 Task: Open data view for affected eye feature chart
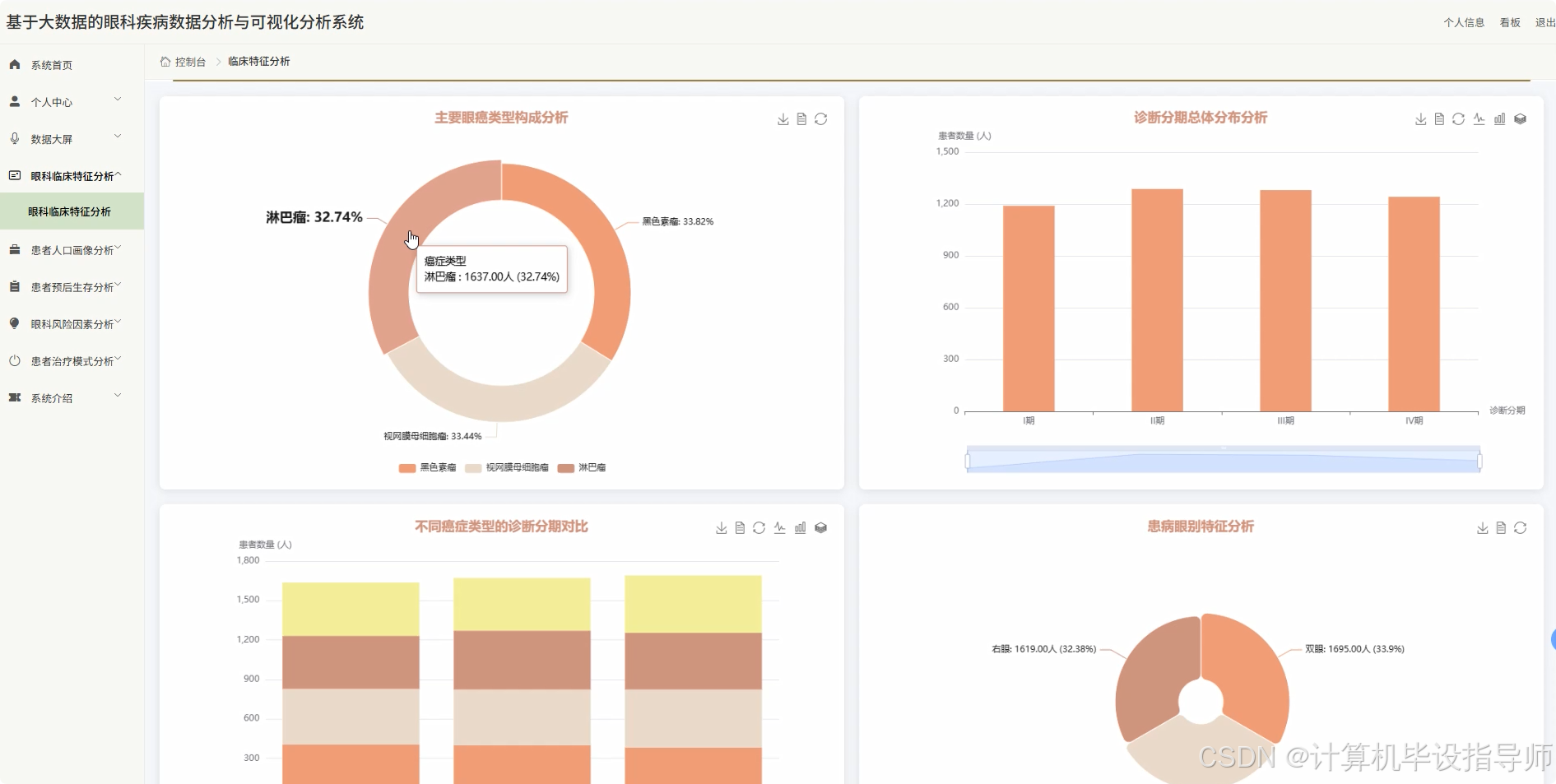tap(1501, 528)
